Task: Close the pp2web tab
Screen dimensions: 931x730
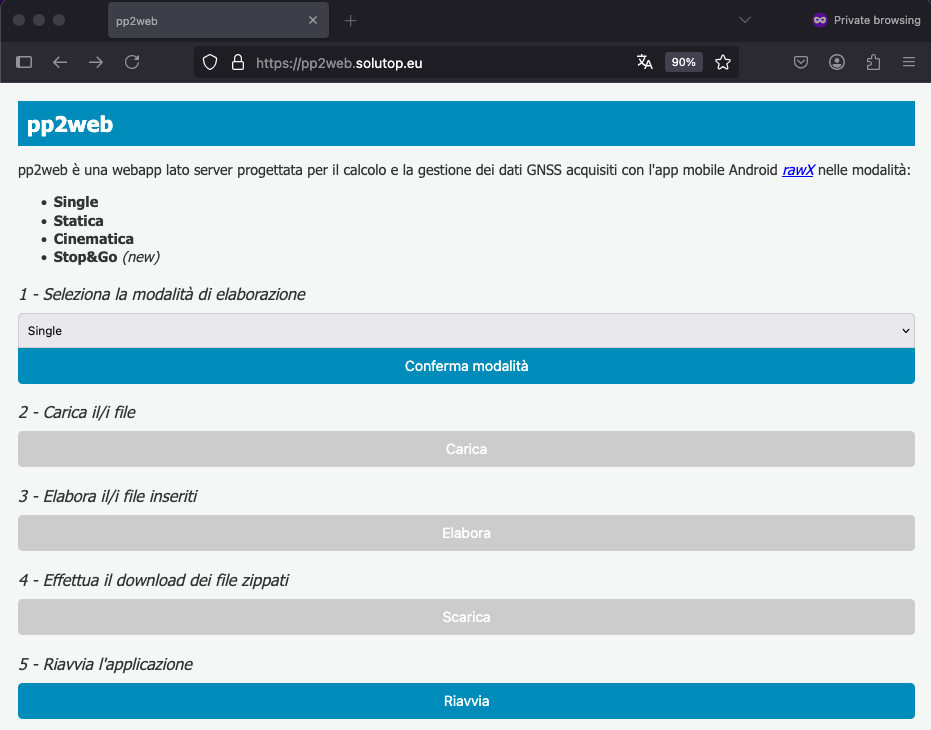Action: click(313, 20)
